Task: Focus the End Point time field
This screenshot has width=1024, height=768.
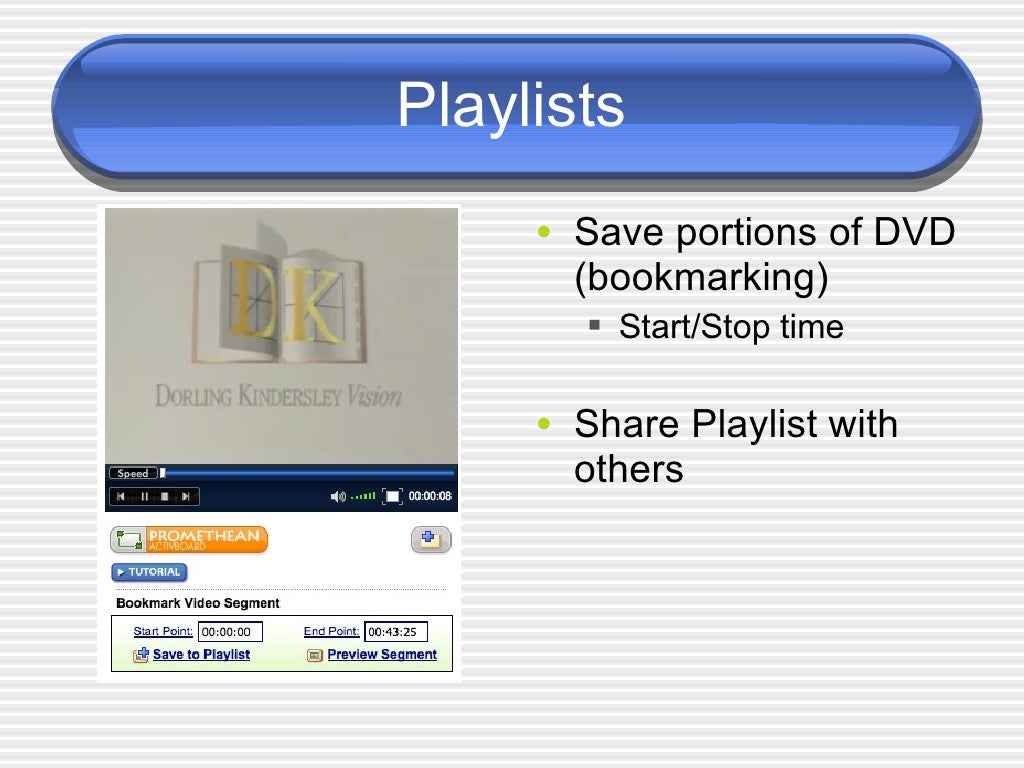Action: [396, 632]
